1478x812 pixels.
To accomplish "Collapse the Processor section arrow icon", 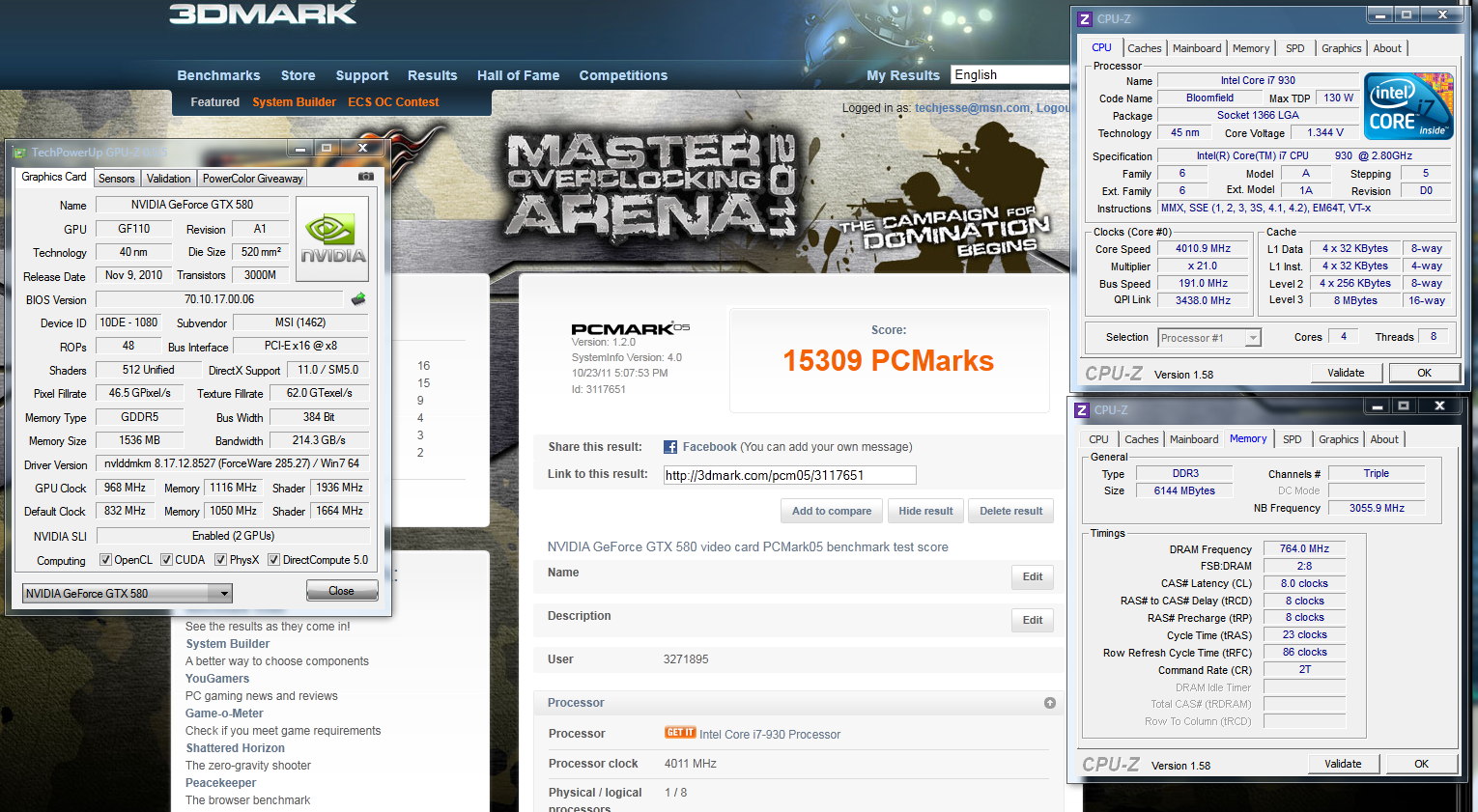I will coord(1050,703).
